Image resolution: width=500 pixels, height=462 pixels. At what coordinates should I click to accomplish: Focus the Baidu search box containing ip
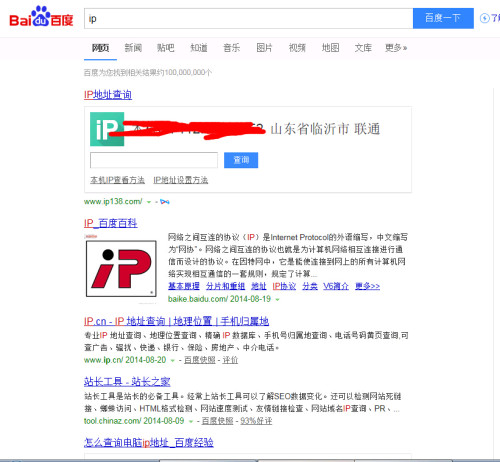248,18
